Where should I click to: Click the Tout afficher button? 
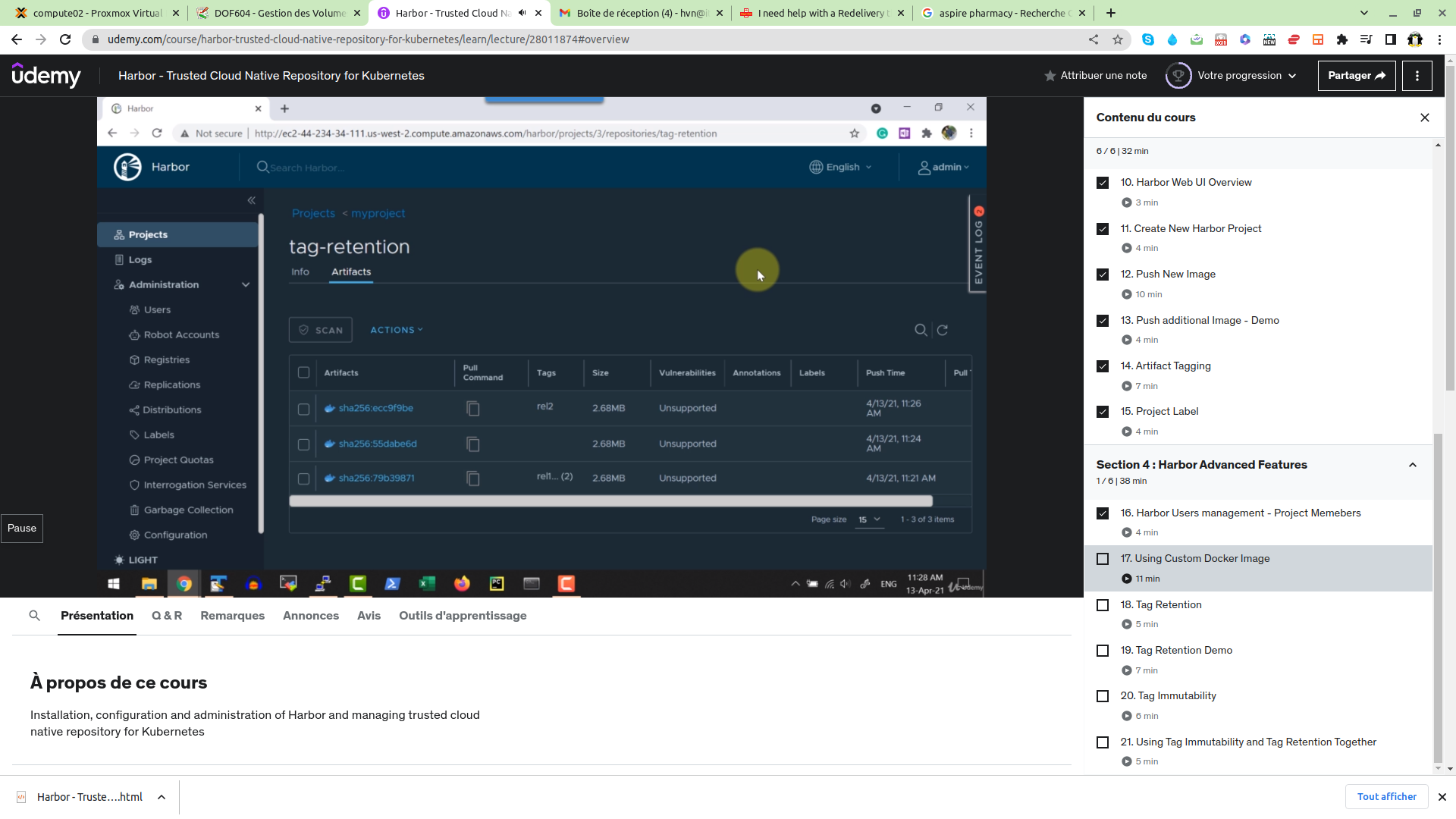click(x=1386, y=797)
